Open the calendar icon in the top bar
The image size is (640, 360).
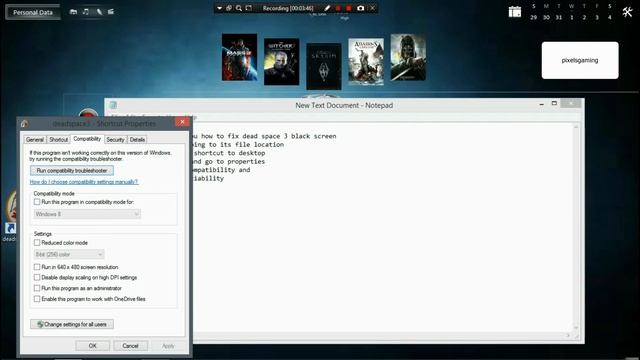(x=515, y=12)
